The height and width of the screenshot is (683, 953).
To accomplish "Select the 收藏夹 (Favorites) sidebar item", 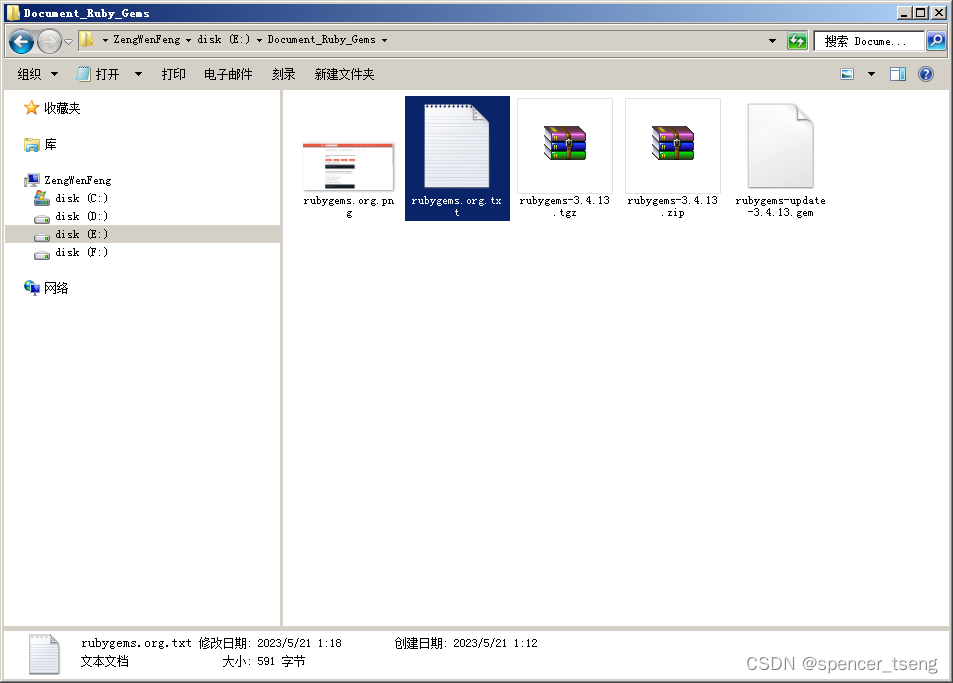I will pos(62,107).
